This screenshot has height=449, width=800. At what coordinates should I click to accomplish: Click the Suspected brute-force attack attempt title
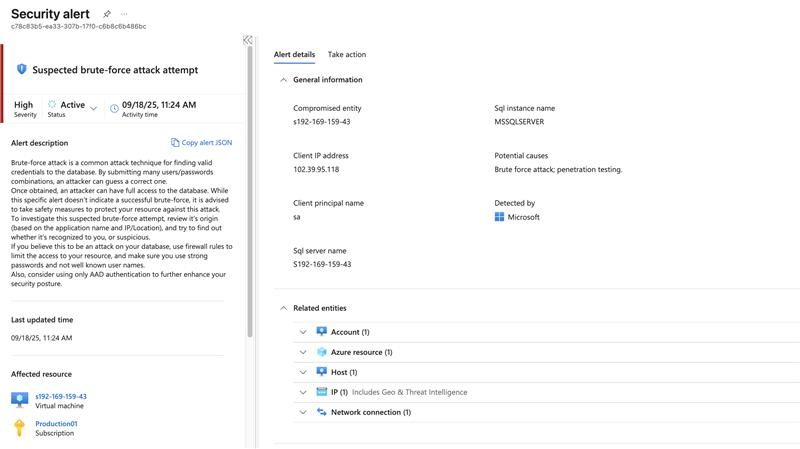point(115,70)
